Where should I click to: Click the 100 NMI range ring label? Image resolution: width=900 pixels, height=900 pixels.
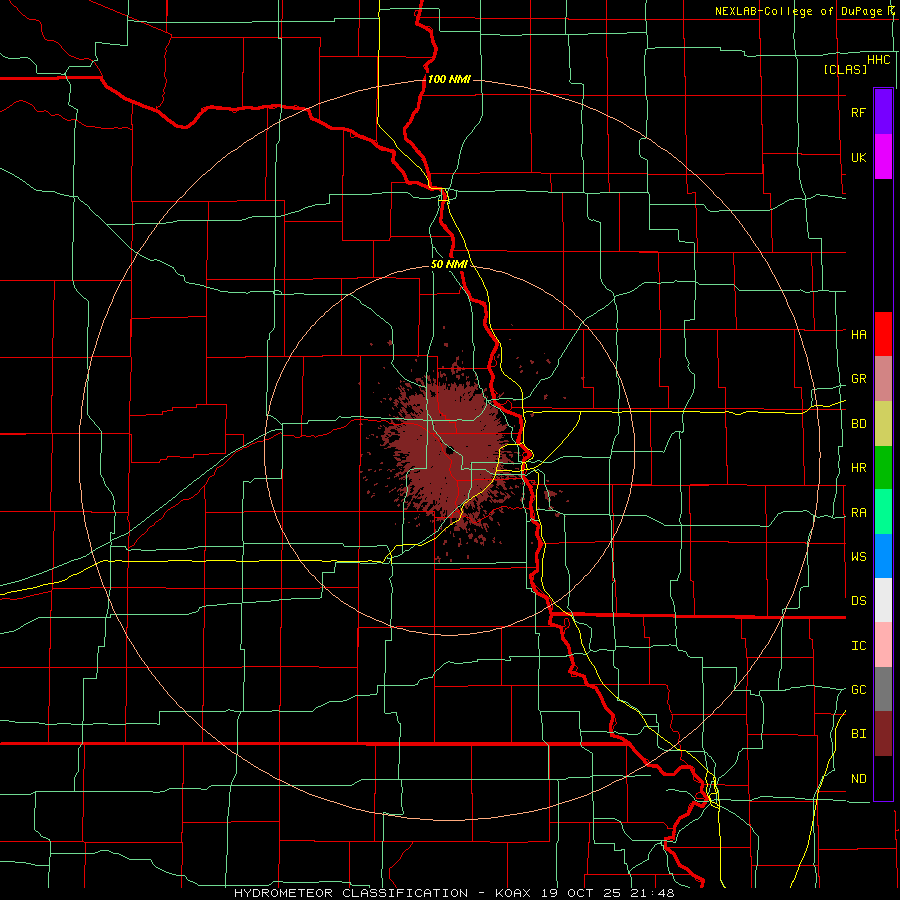[449, 79]
